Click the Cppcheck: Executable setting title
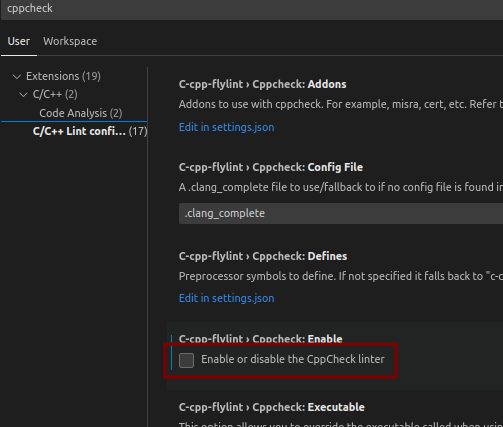Screen dimensions: 503x427 pos(272,407)
